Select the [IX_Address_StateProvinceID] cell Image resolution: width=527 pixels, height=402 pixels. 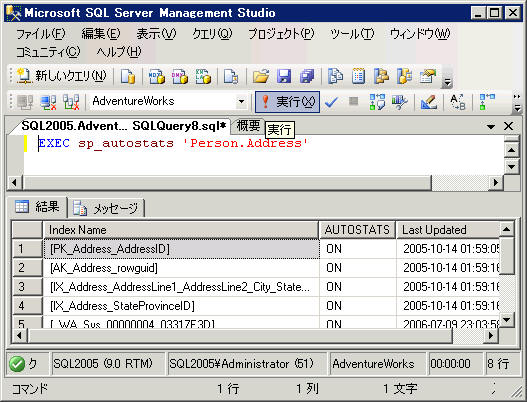[x=181, y=306]
